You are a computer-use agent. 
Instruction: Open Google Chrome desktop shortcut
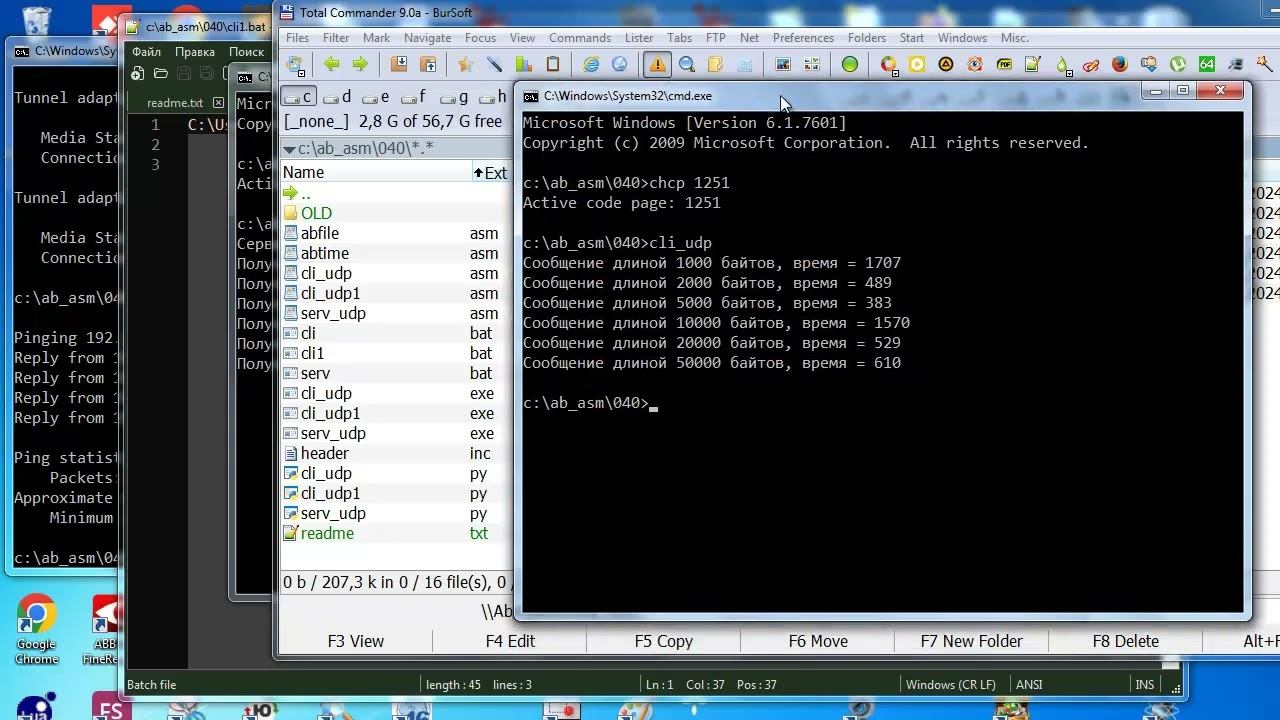[x=36, y=630]
